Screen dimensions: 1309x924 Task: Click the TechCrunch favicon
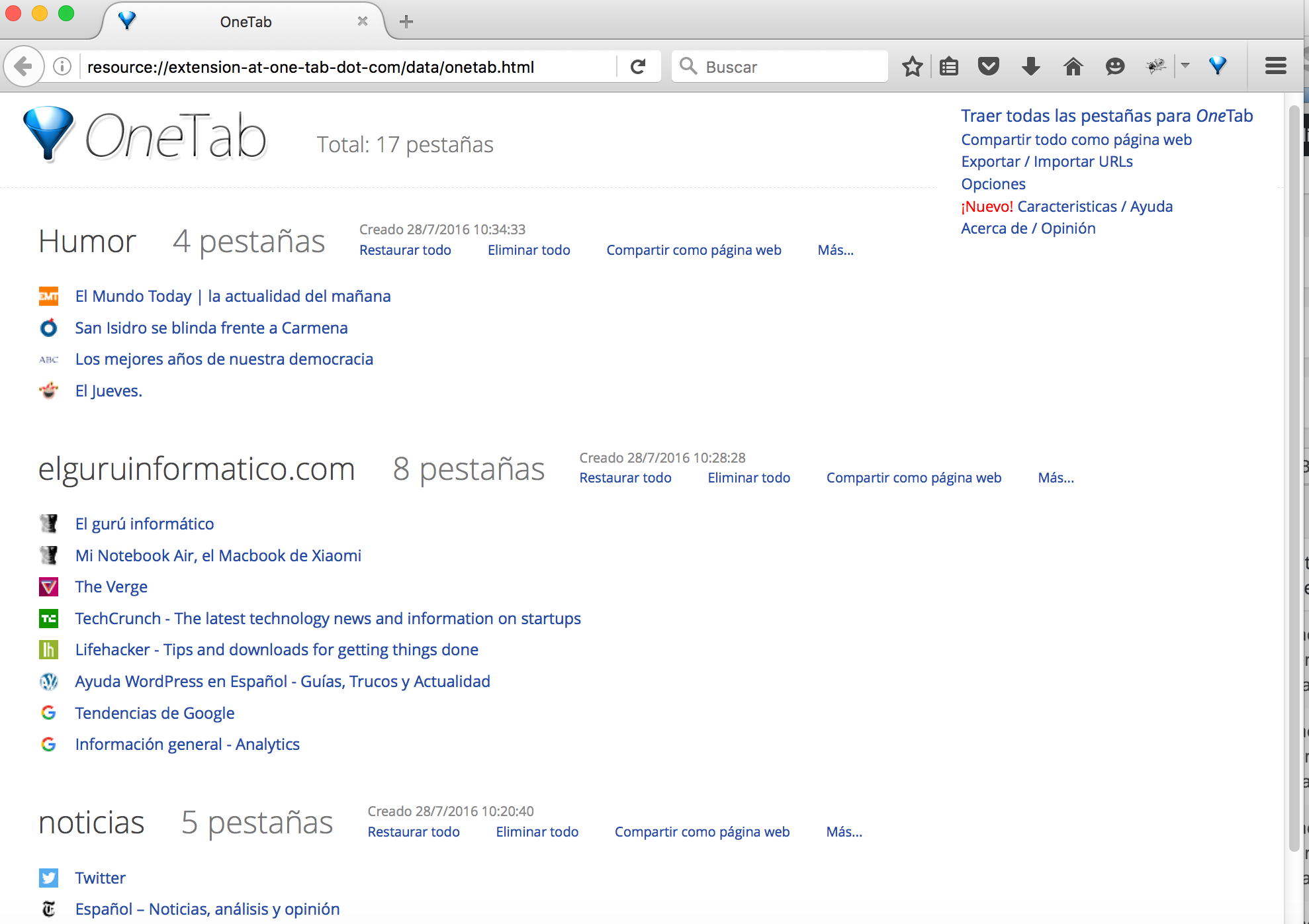48,618
